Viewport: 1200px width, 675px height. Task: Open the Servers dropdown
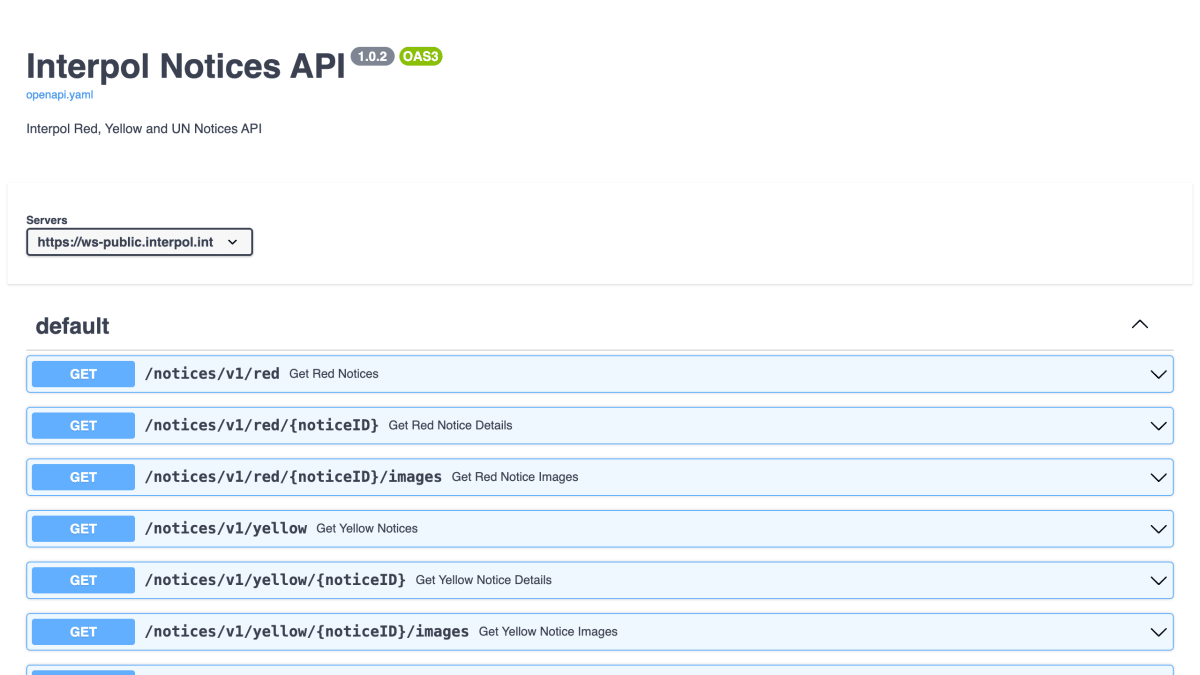point(139,242)
